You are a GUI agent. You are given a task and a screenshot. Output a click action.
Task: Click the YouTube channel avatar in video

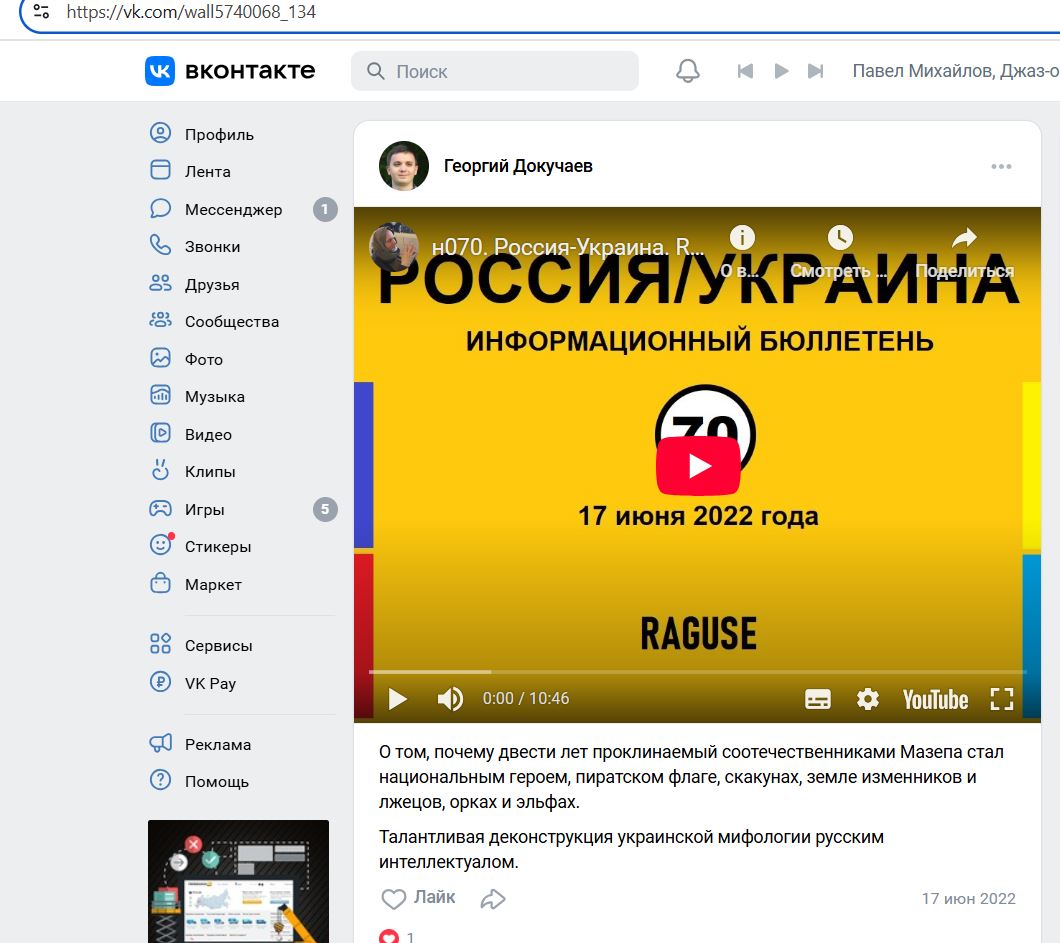393,247
